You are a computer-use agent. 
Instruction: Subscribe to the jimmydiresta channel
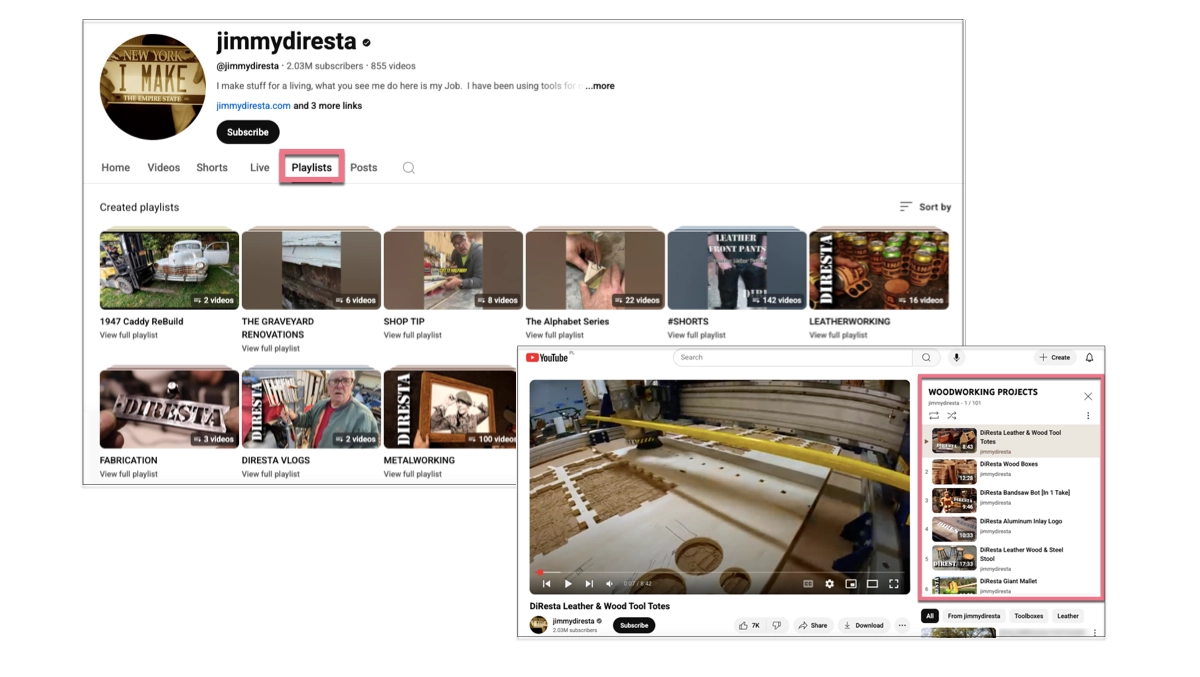(247, 131)
